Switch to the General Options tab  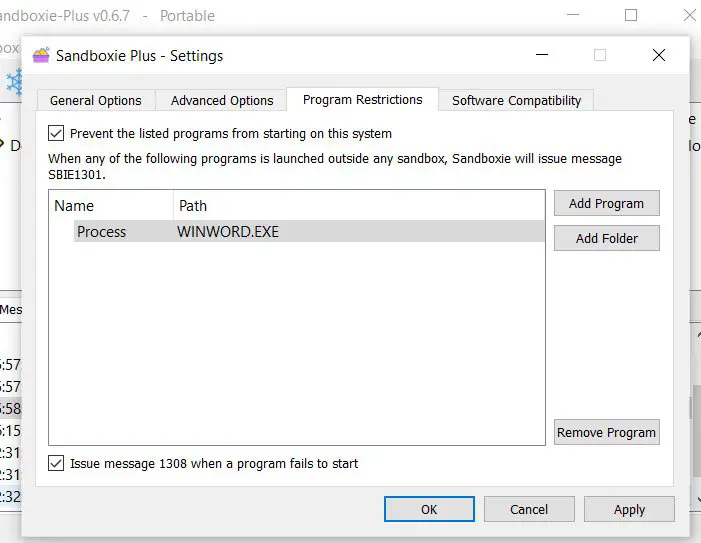(x=96, y=101)
